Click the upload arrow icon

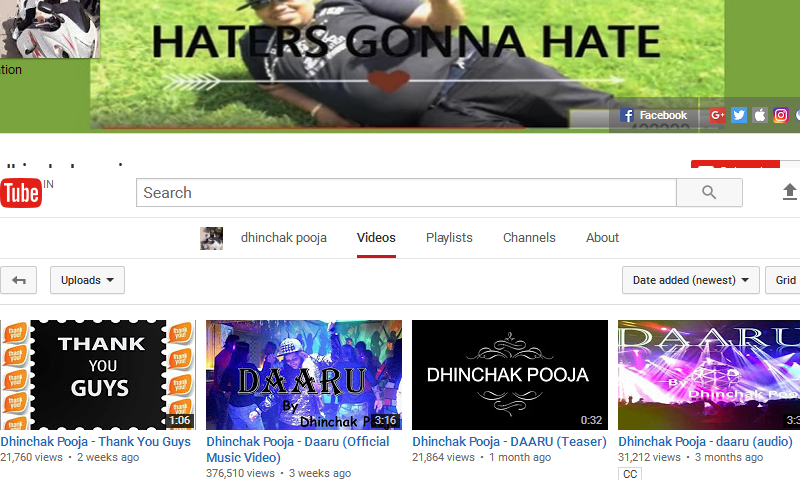click(x=790, y=192)
